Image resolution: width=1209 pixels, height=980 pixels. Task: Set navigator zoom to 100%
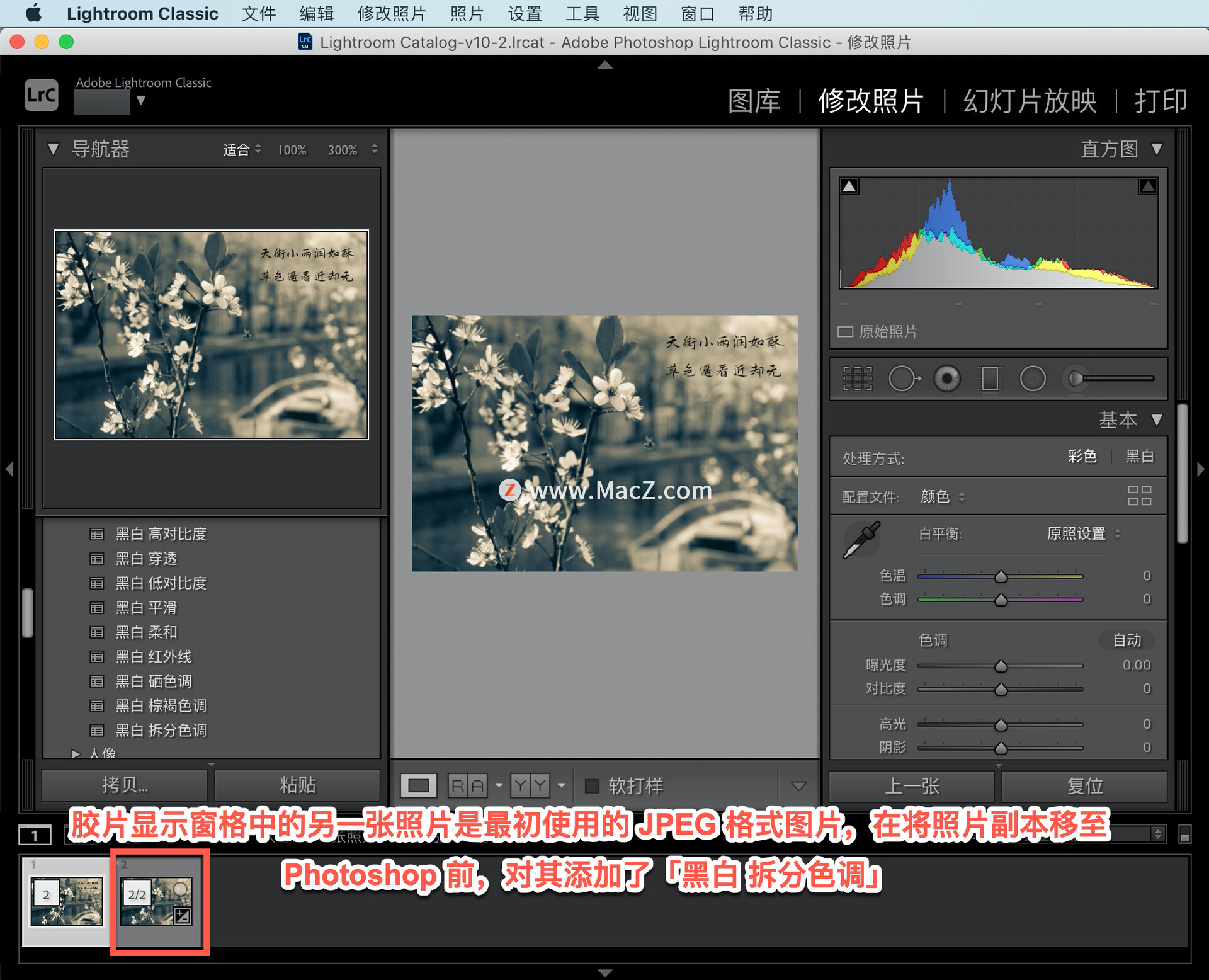pyautogui.click(x=292, y=150)
